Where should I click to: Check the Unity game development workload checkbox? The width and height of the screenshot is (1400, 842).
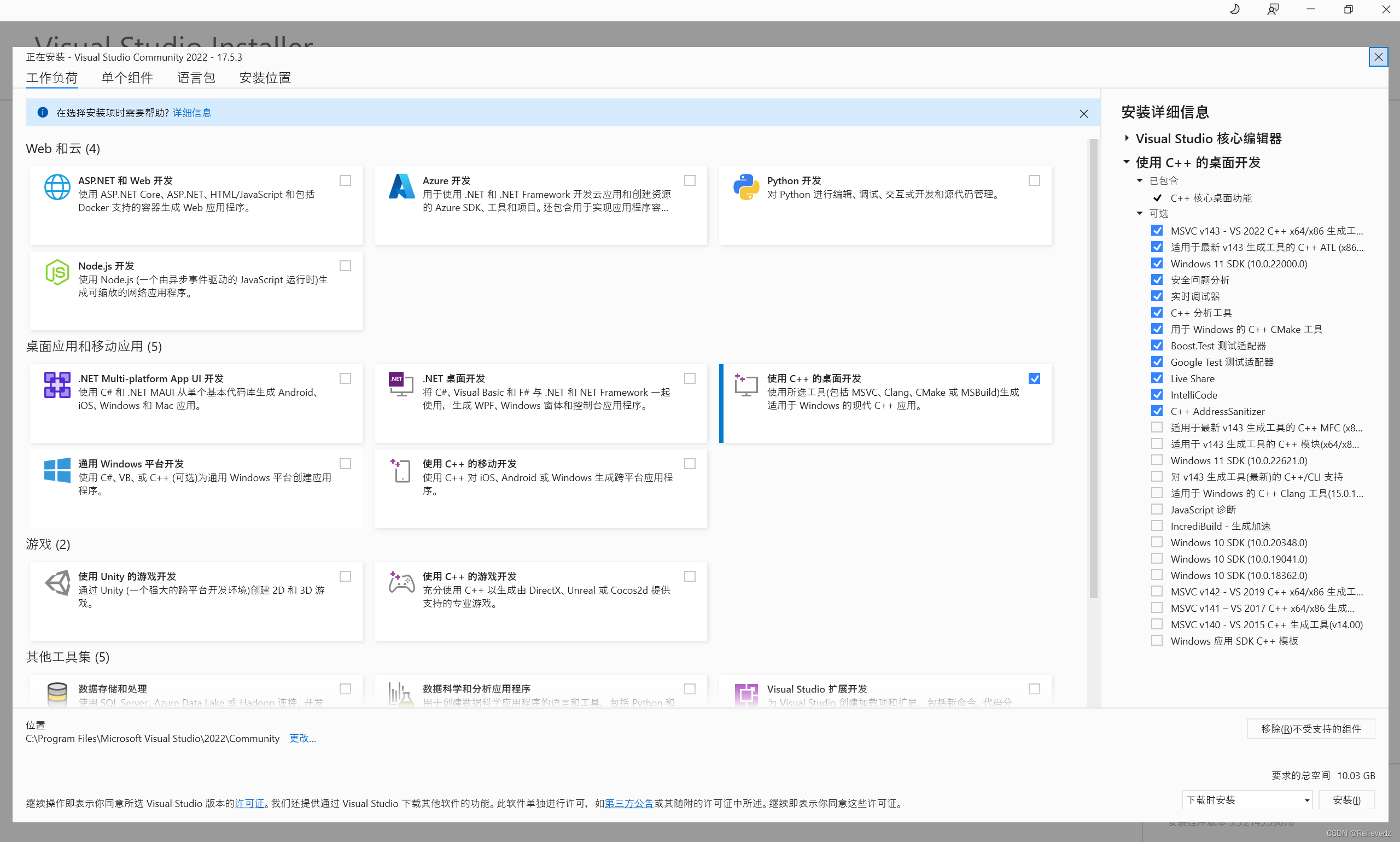point(345,576)
